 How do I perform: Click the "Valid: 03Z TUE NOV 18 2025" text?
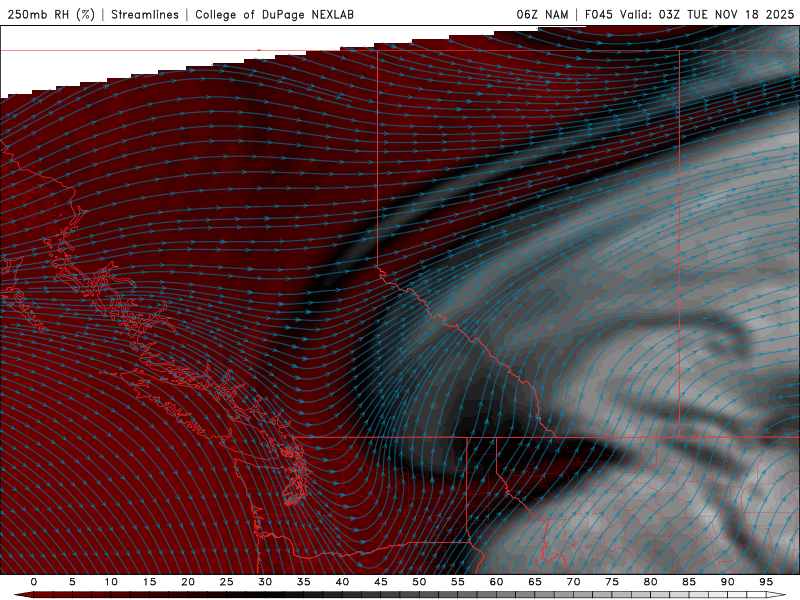click(707, 14)
